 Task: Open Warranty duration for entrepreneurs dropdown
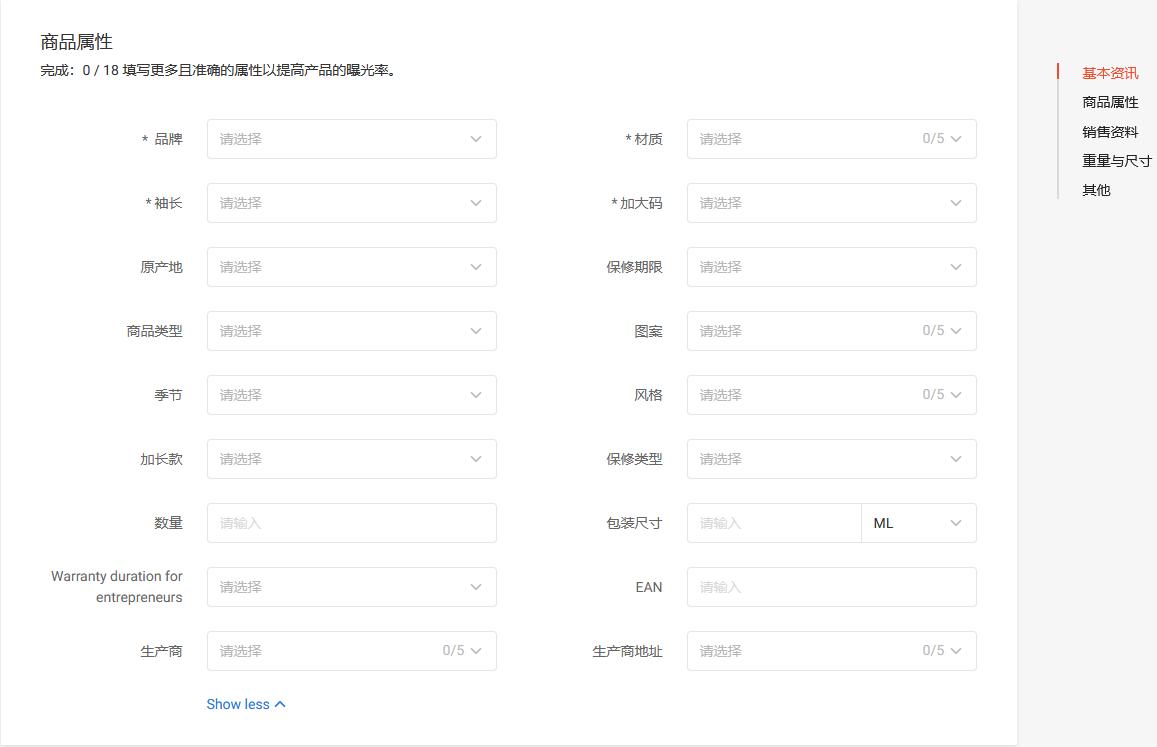coord(351,587)
